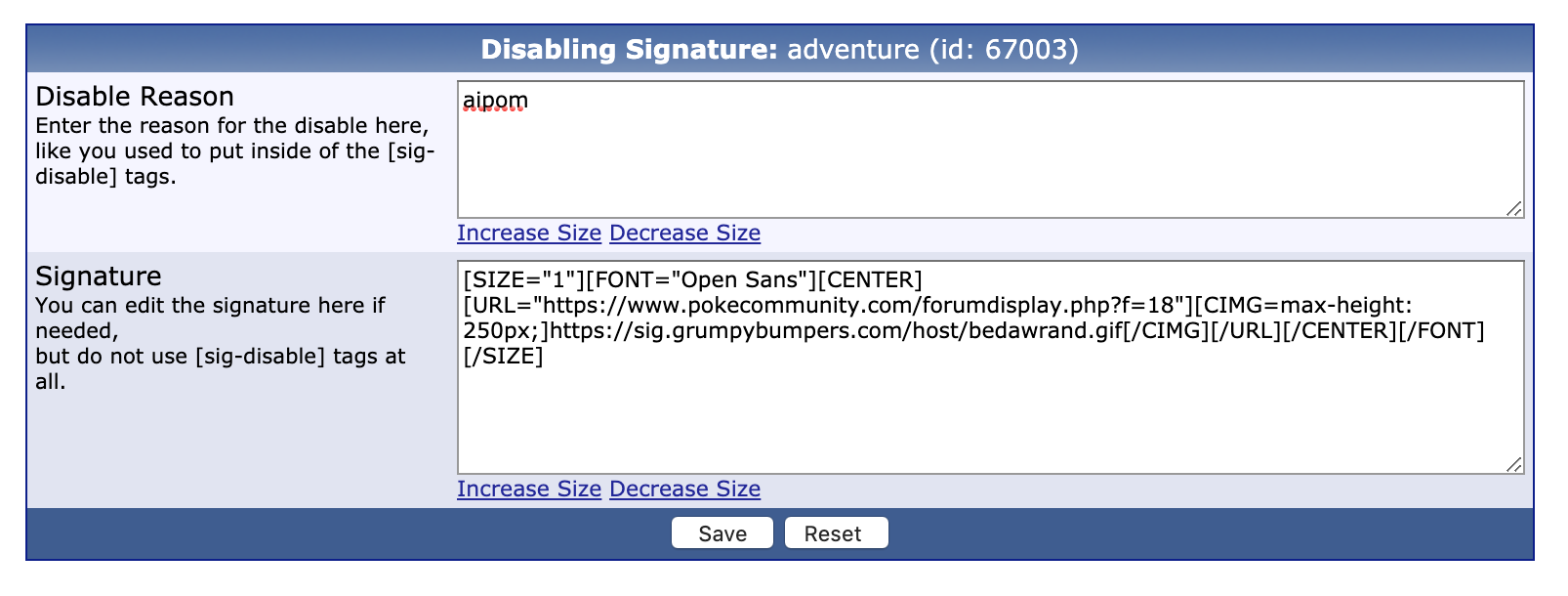Decrease size of the Disable Reason box
1568x596 pixels.
point(684,233)
